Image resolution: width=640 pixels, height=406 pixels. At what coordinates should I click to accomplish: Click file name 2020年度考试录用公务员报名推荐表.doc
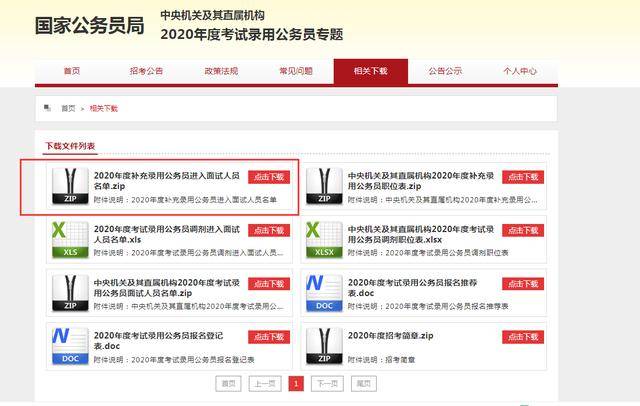pyautogui.click(x=412, y=288)
